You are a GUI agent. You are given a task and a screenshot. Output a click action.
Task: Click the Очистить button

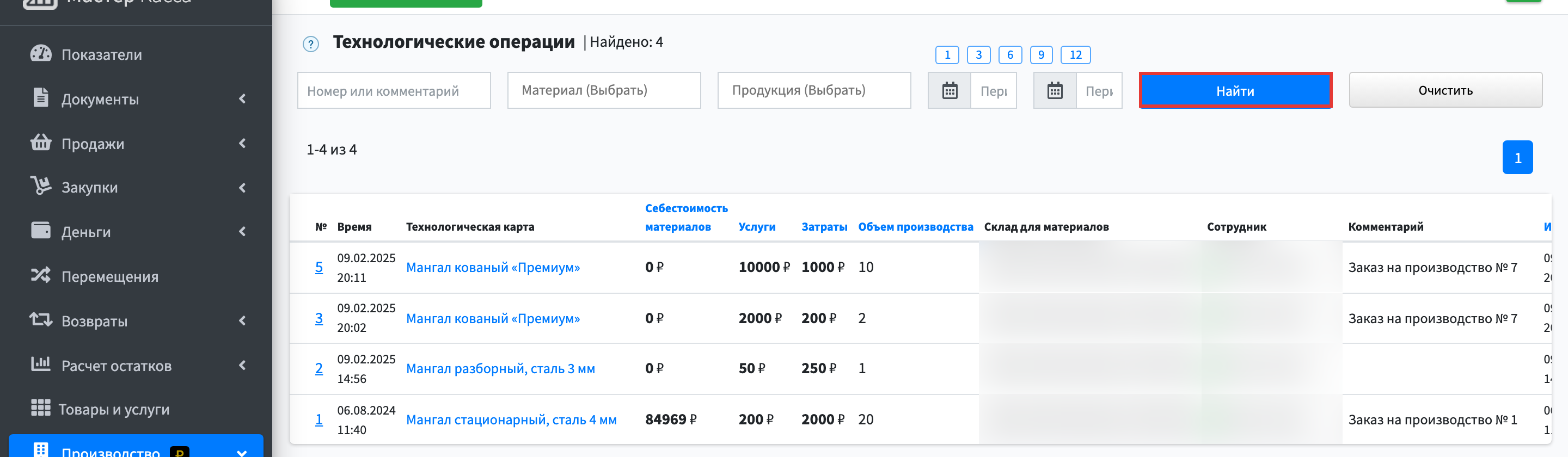coord(1445,90)
